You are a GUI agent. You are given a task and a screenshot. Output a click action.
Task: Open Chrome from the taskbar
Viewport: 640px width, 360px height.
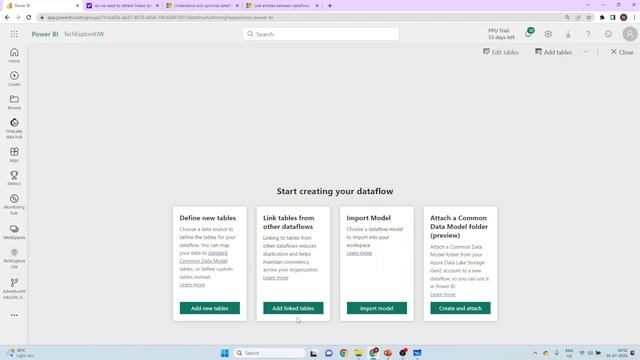(x=344, y=353)
